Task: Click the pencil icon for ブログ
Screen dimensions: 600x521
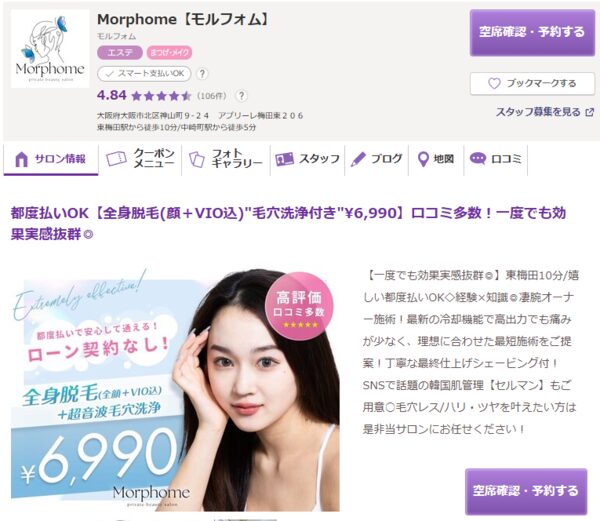Action: (358, 159)
